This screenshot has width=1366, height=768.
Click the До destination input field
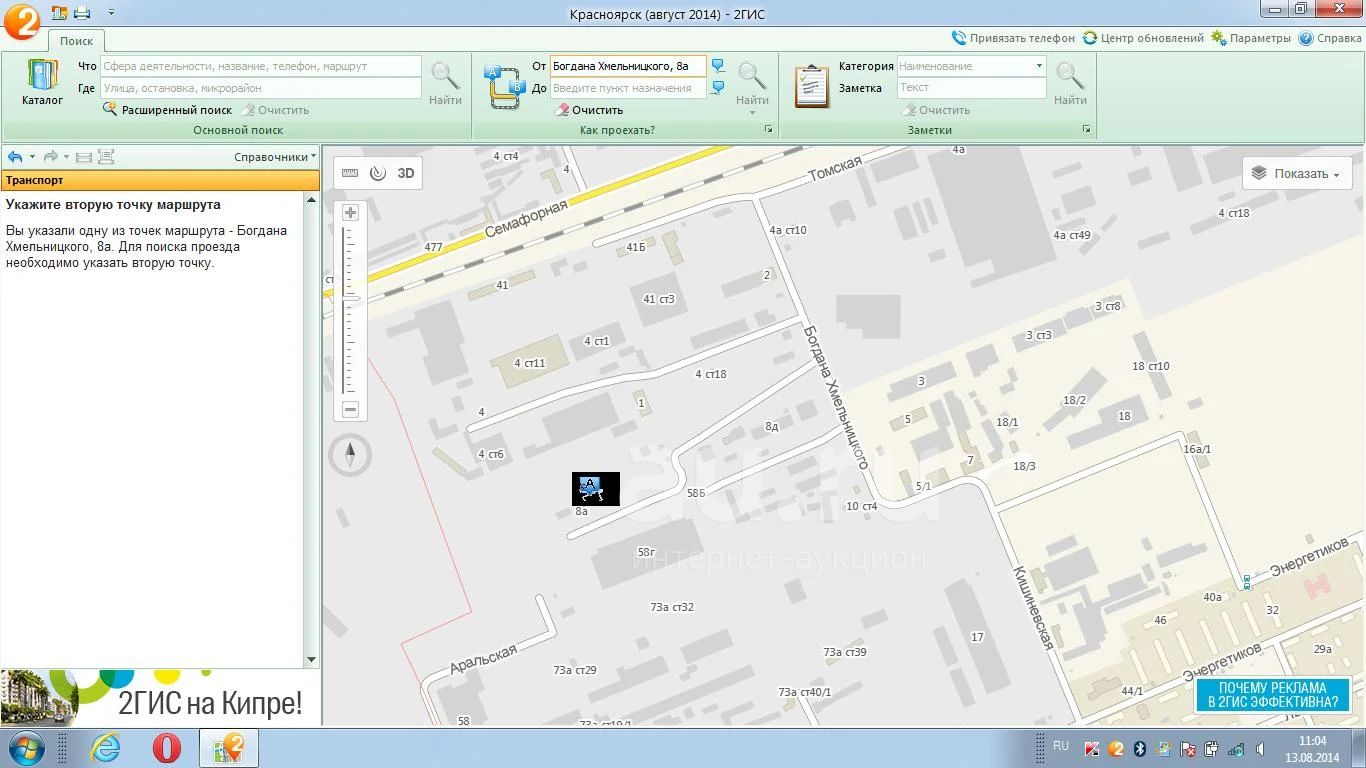pyautogui.click(x=628, y=88)
